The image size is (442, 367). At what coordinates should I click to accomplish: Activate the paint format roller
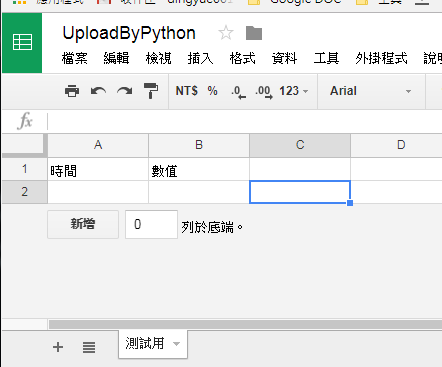[151, 91]
